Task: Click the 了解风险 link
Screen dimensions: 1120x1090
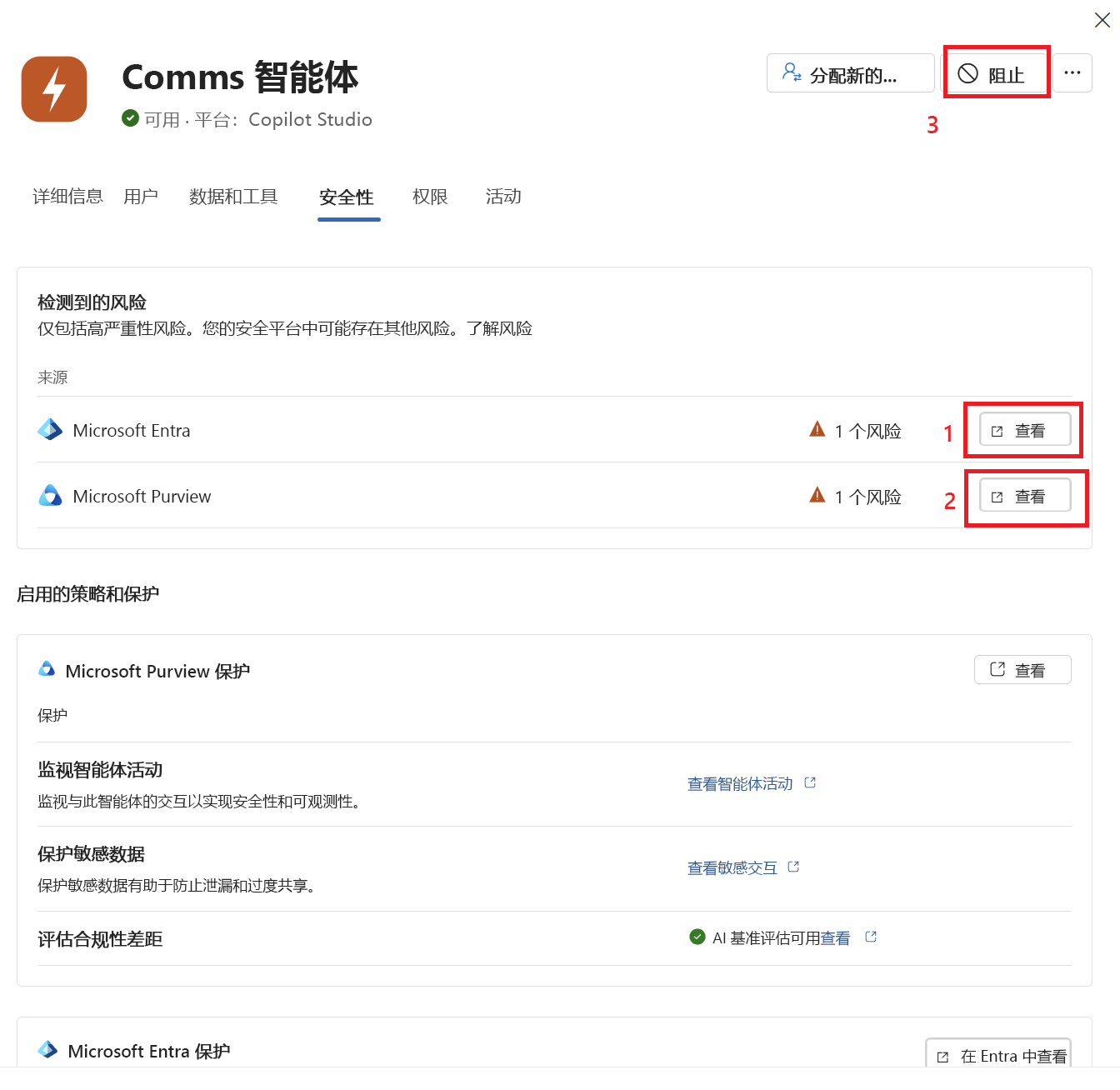Action: coord(499,328)
